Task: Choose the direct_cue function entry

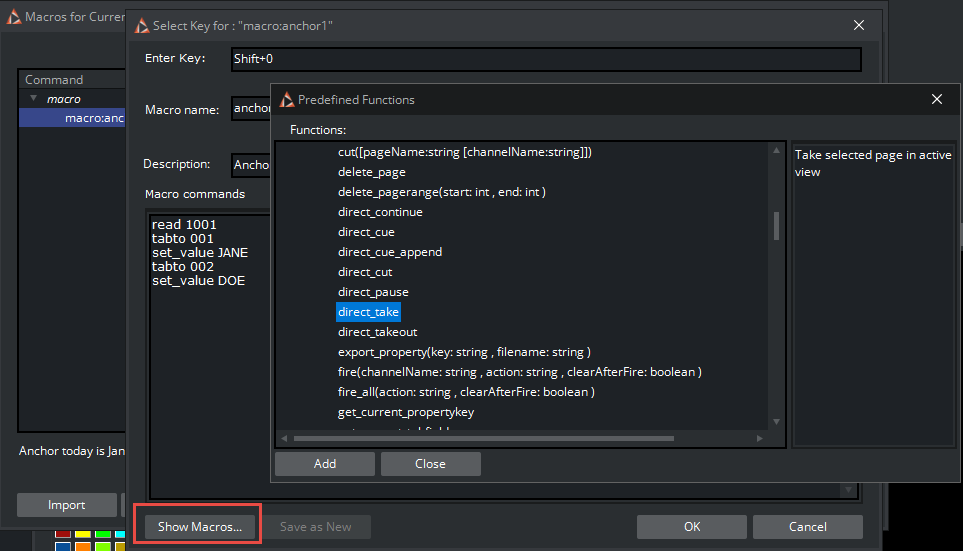Action: [x=366, y=232]
